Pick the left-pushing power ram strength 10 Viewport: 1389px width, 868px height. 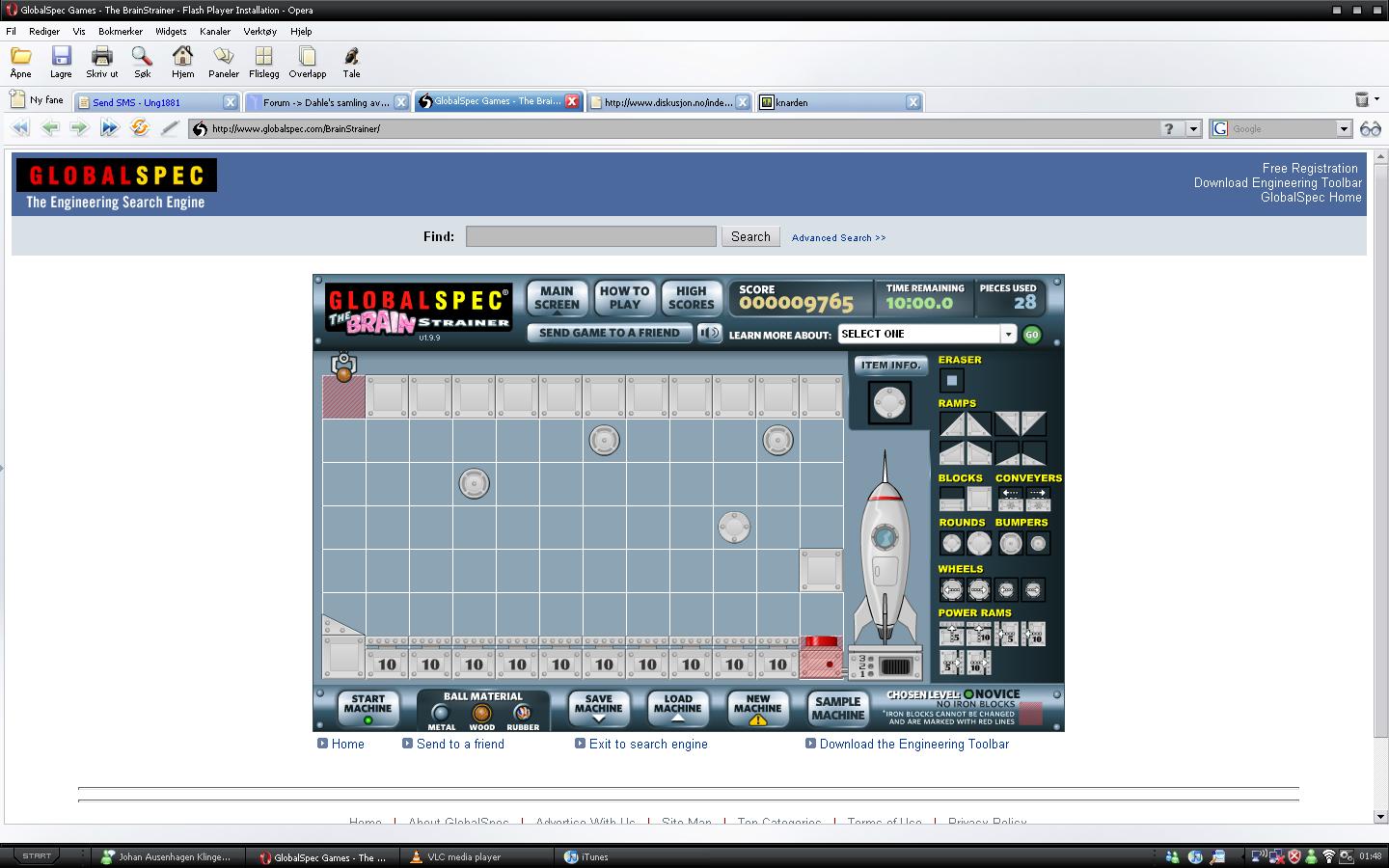[x=1033, y=634]
